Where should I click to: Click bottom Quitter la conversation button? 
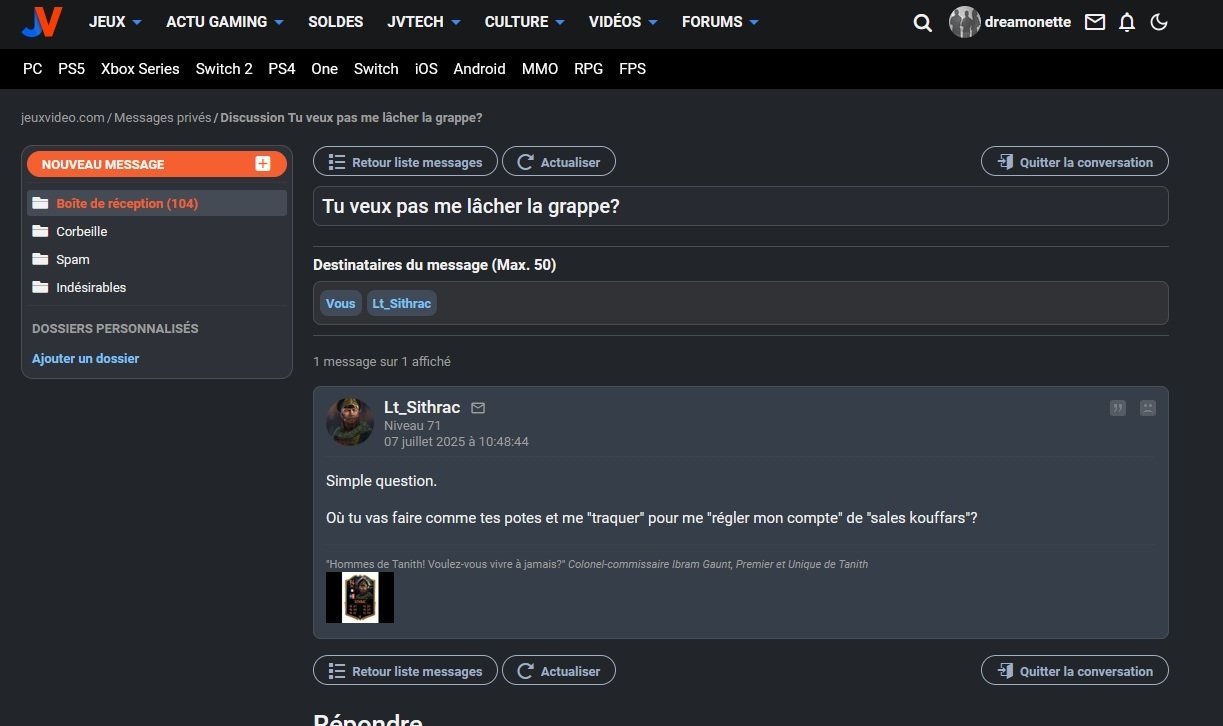(x=1075, y=671)
